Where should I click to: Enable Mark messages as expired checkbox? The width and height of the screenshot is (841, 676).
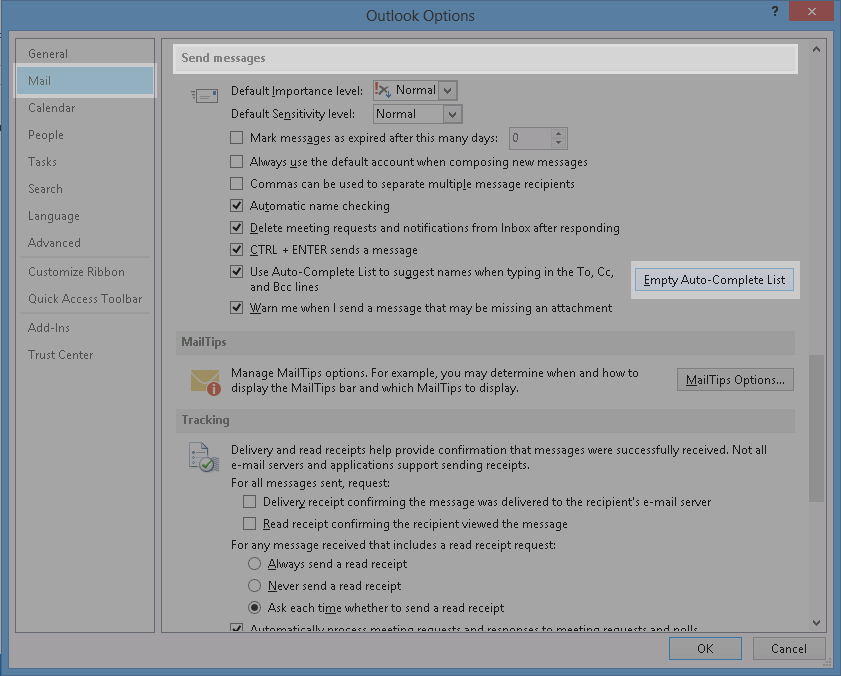point(237,138)
